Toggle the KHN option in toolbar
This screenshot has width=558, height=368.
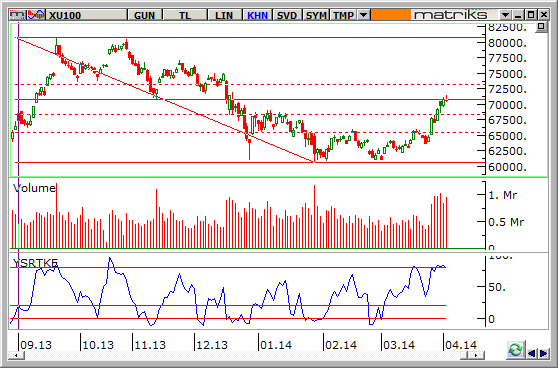(x=257, y=15)
